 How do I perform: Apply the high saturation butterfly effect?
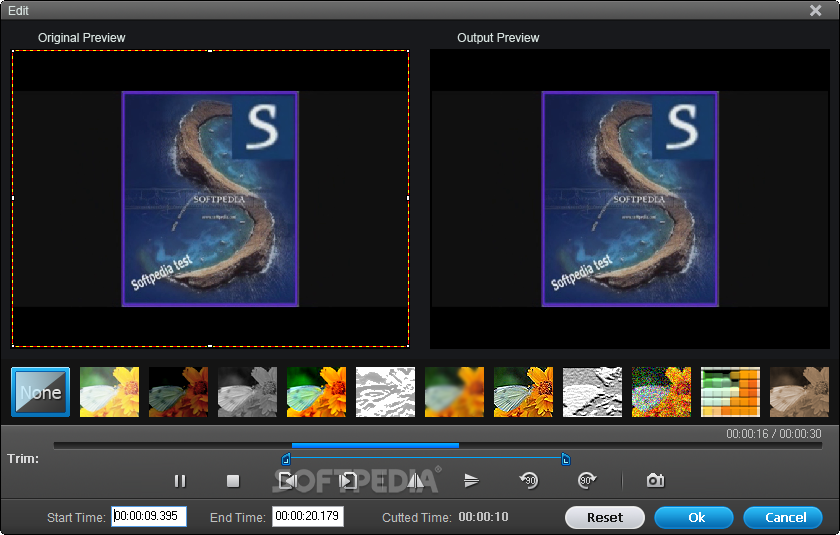point(317,392)
